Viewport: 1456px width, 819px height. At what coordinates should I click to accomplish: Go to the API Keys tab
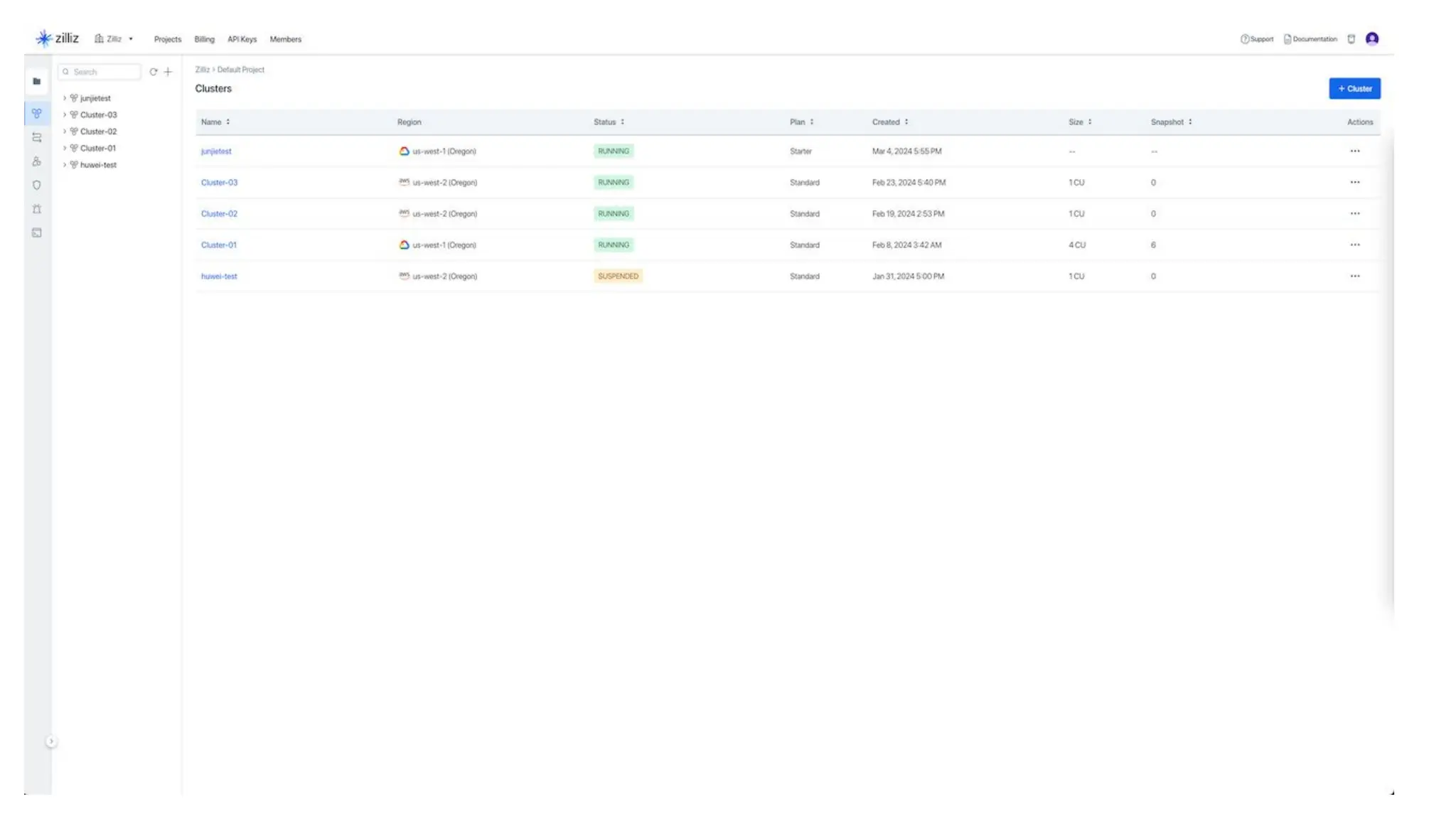click(x=242, y=40)
